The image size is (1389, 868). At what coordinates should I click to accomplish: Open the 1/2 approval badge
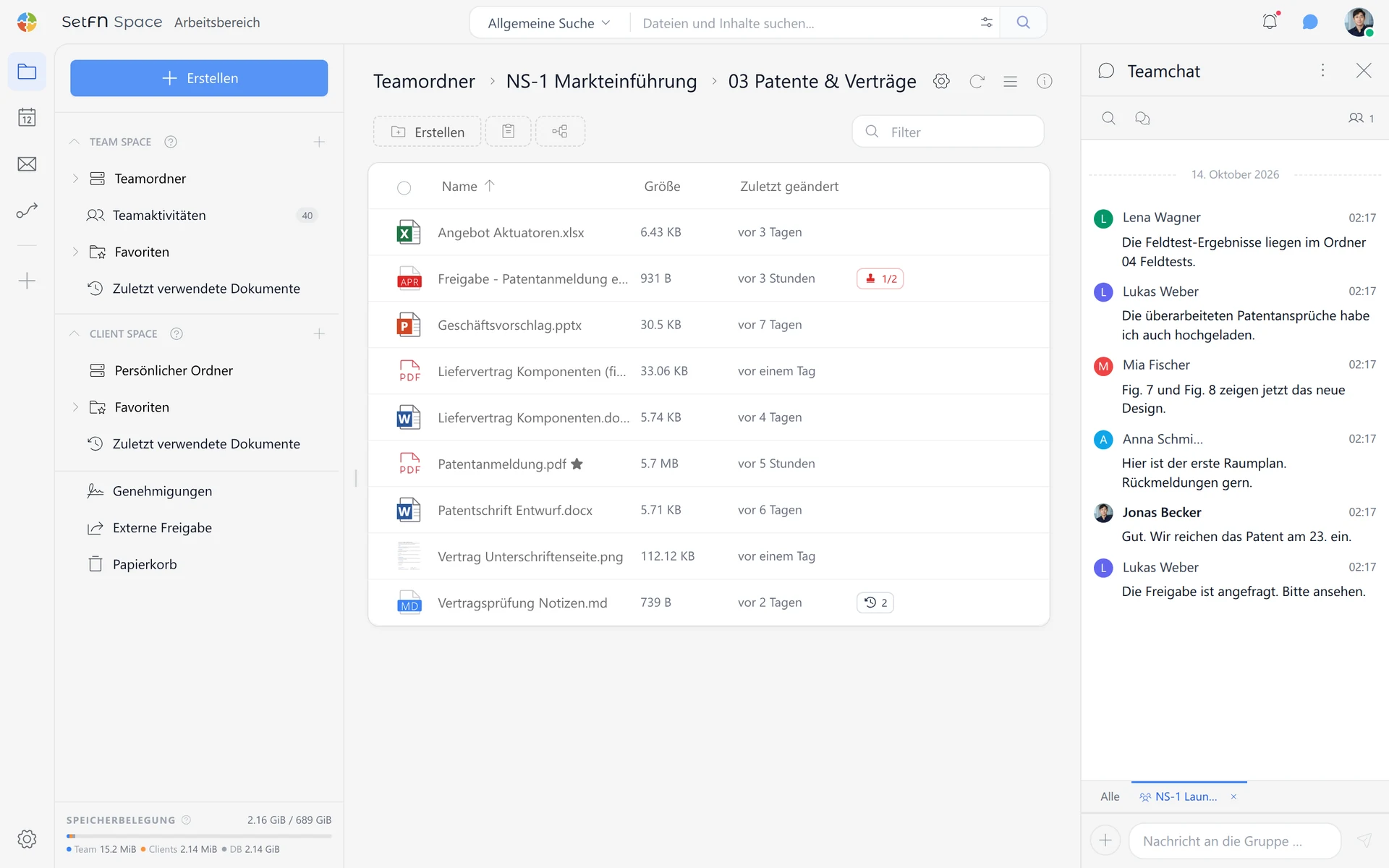click(x=880, y=278)
